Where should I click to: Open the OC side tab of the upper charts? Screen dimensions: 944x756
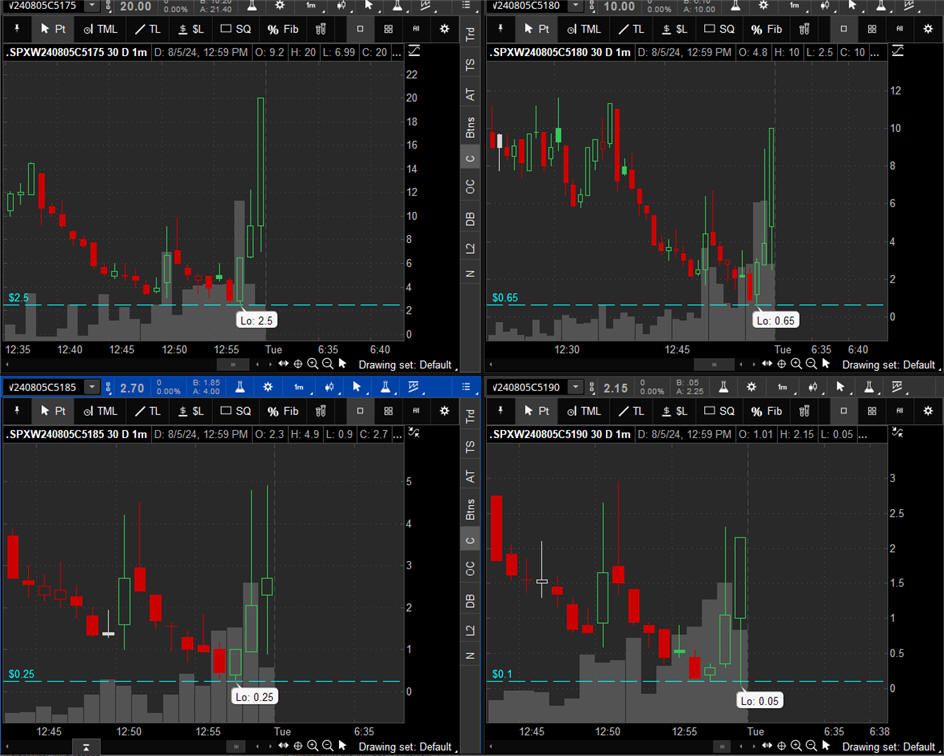(x=470, y=187)
